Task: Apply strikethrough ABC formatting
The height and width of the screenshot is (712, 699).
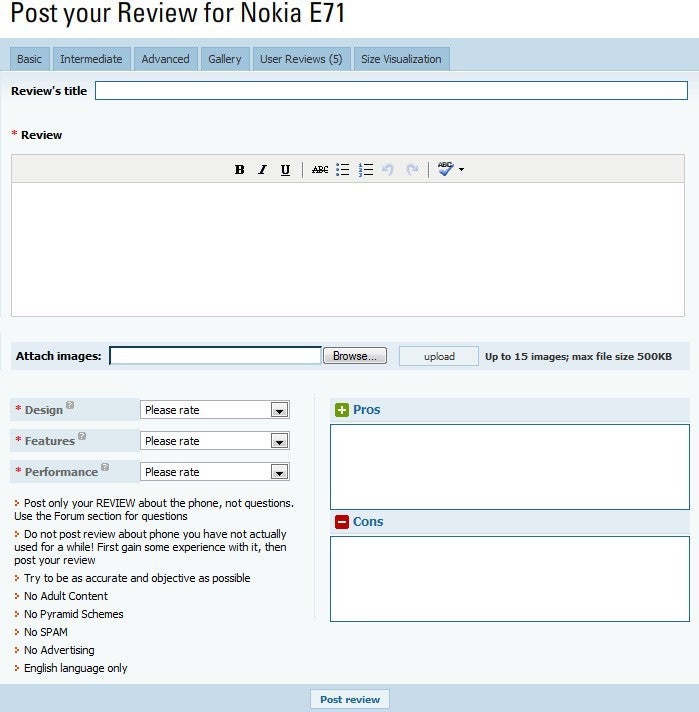Action: pos(320,169)
